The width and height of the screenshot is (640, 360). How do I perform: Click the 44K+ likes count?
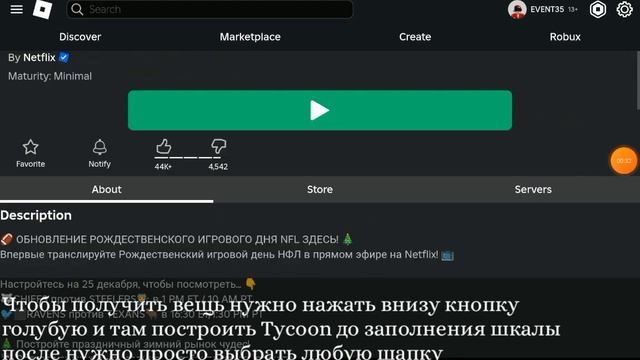(163, 167)
